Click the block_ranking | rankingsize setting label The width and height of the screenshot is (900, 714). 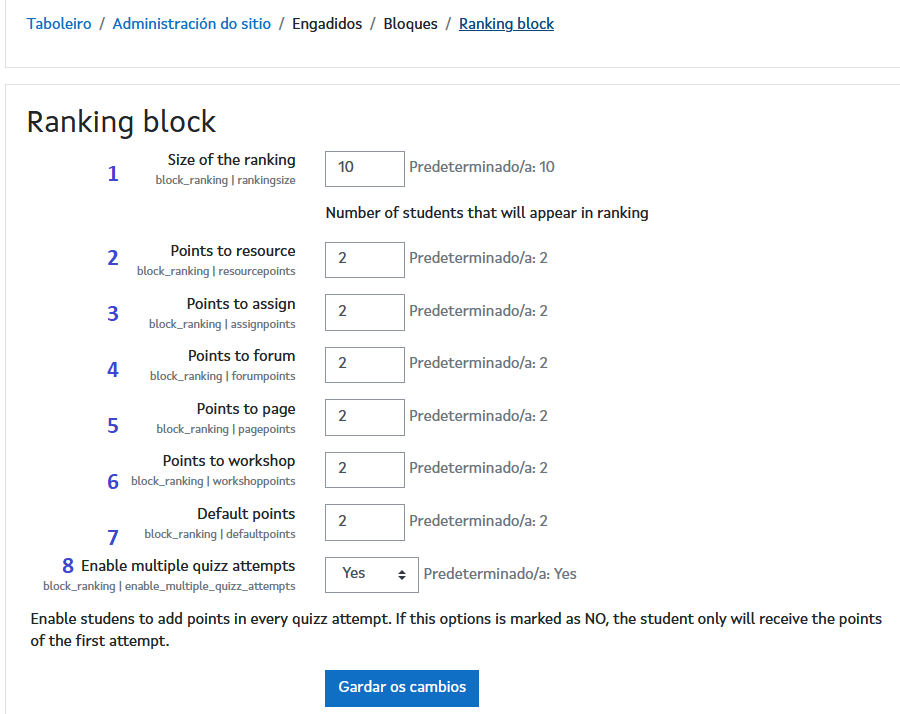(224, 180)
